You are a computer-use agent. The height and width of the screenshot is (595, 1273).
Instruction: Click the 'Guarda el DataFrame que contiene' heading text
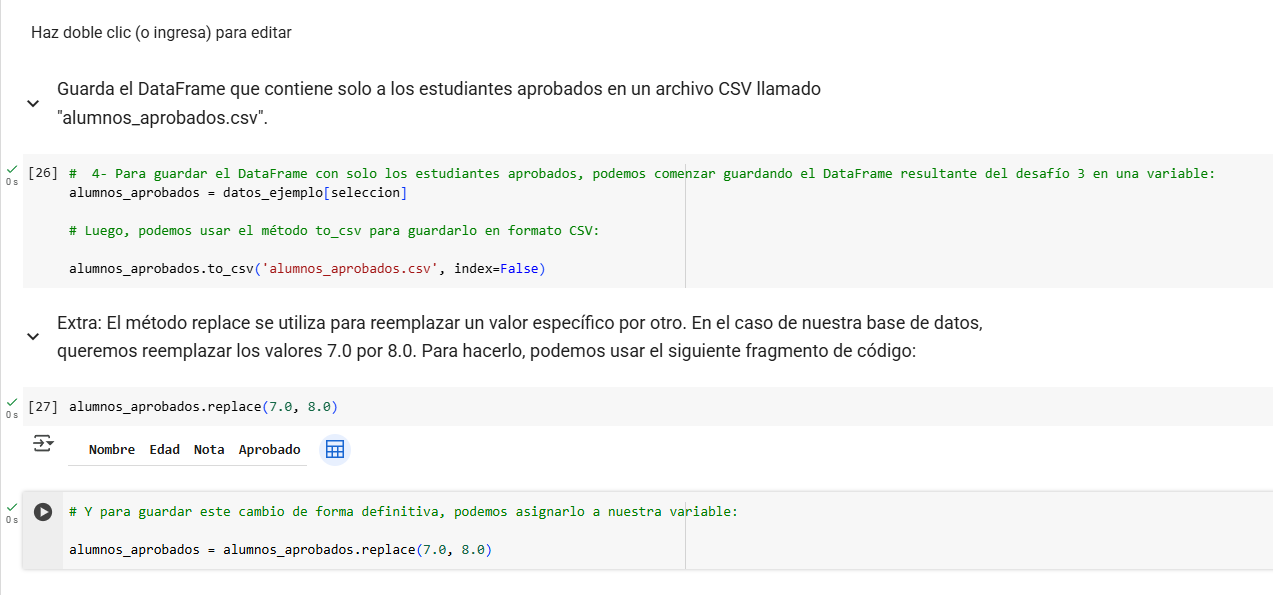pyautogui.click(x=439, y=103)
